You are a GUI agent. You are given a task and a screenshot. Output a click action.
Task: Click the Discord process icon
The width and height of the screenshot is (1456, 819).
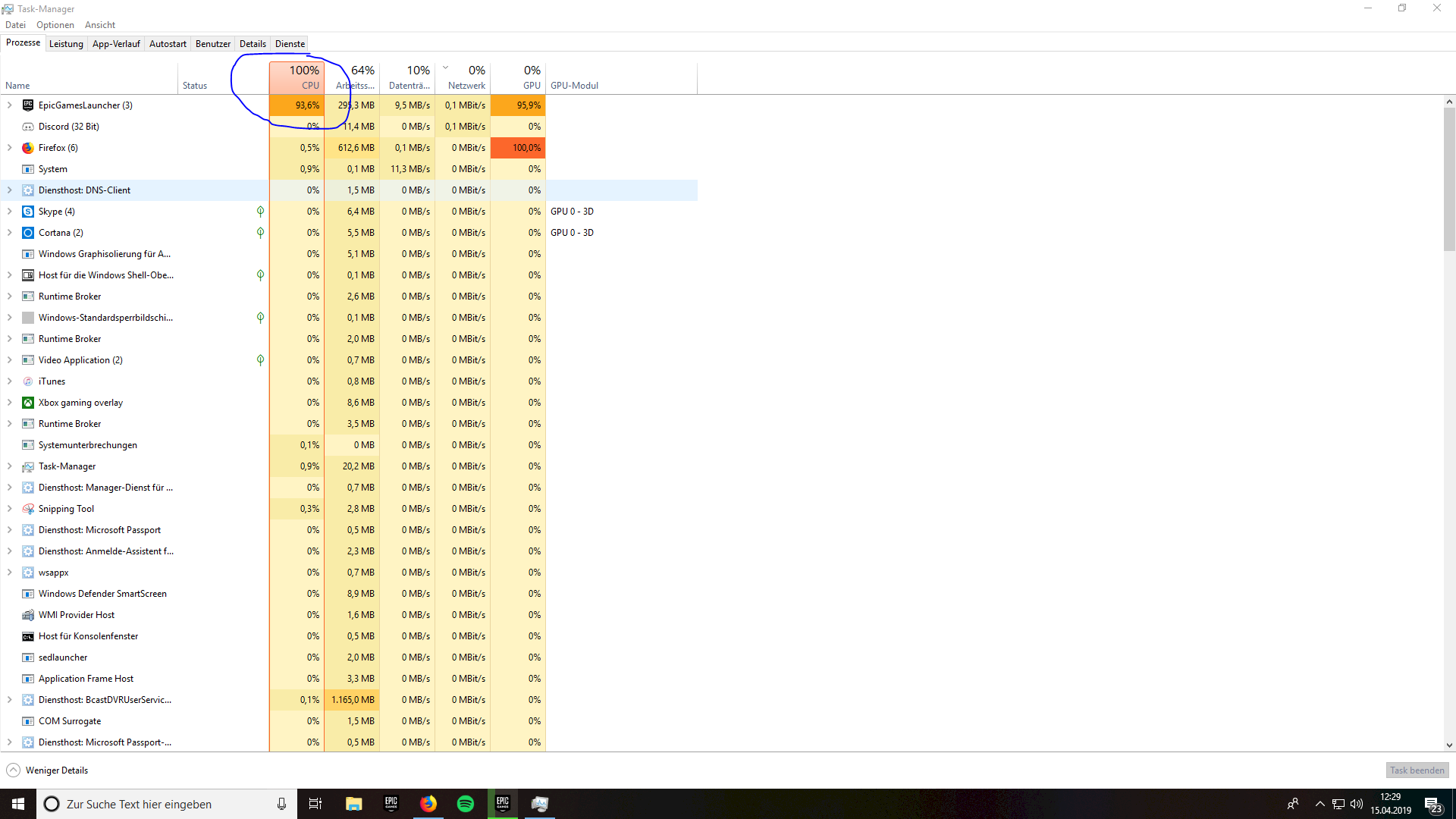pyautogui.click(x=28, y=126)
